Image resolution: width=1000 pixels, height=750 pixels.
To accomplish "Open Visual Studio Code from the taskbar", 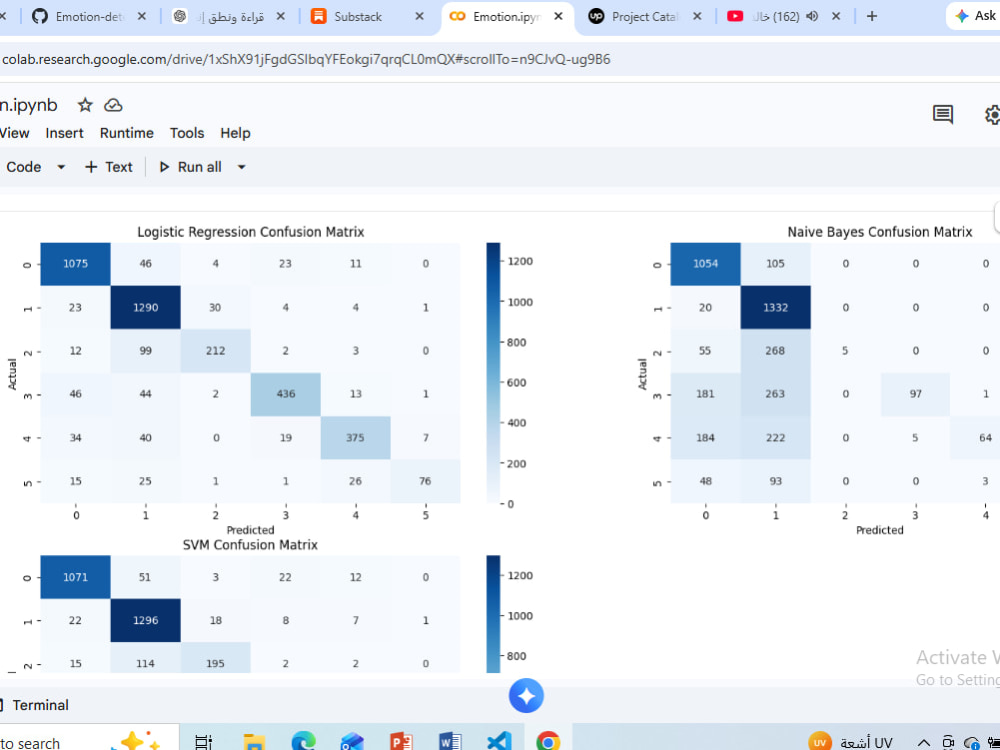I will click(499, 742).
